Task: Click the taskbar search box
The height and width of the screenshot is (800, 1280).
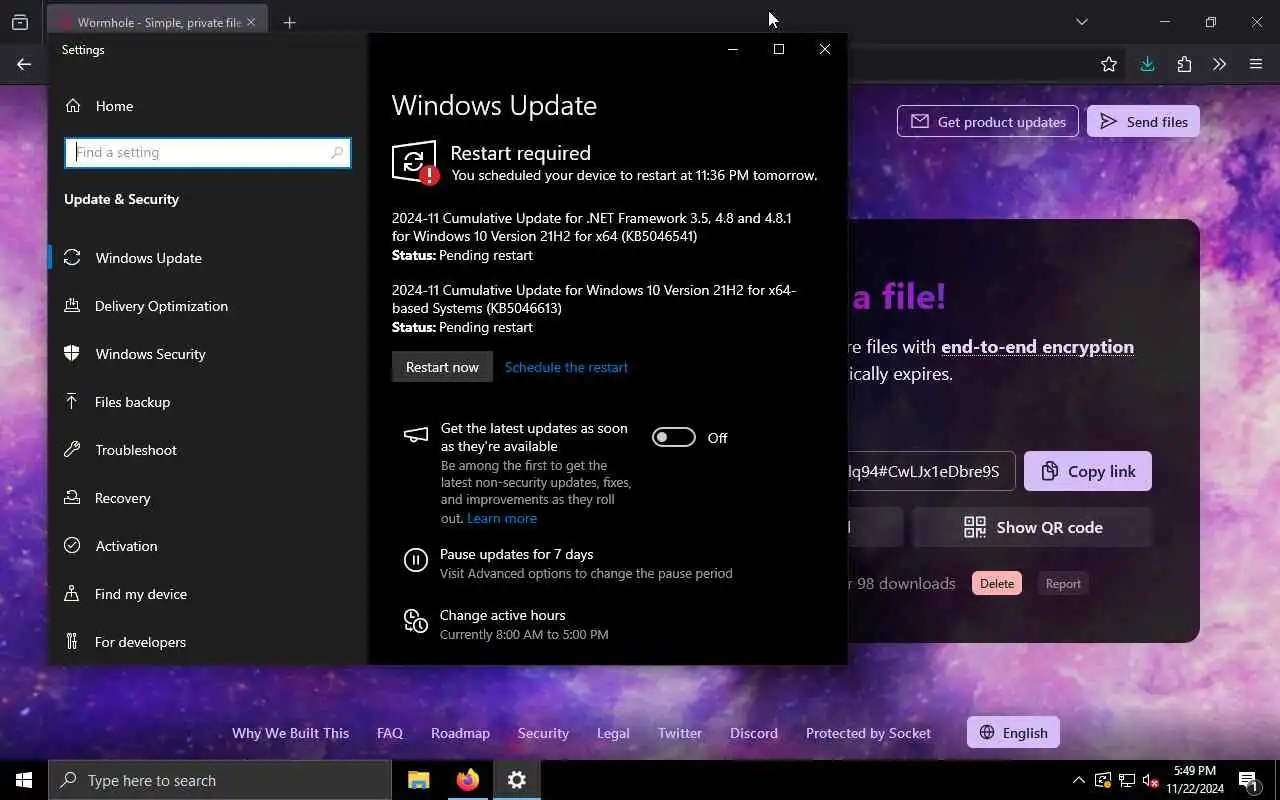Action: point(220,780)
